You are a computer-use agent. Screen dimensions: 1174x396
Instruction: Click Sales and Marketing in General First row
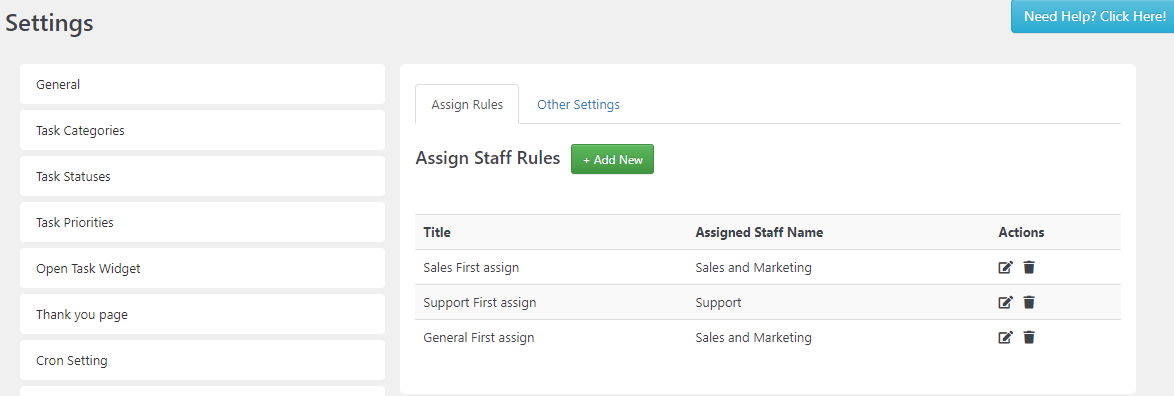(x=753, y=338)
